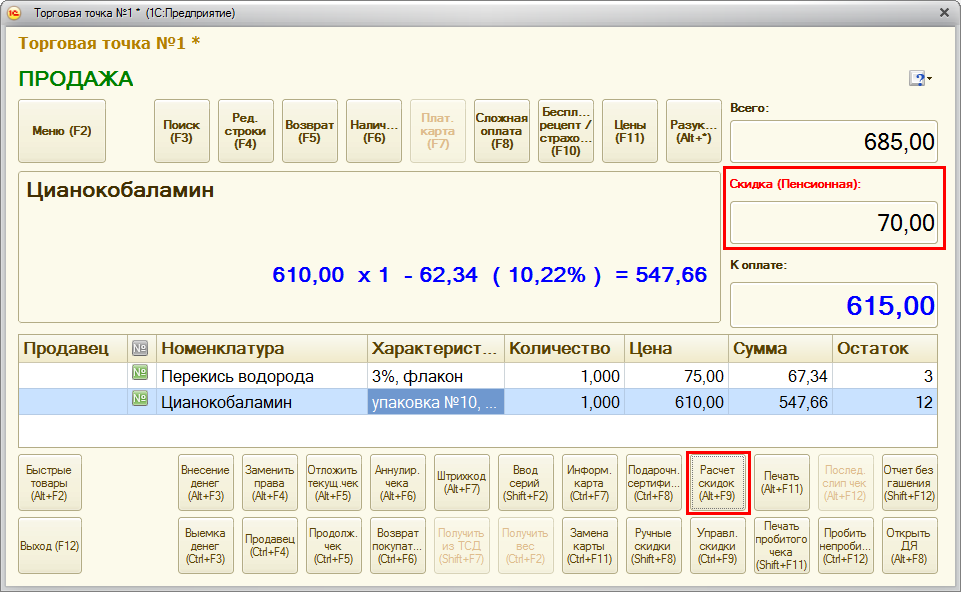The width and height of the screenshot is (961, 592).
Task: Click Возврат (F5) button
Action: 309,131
